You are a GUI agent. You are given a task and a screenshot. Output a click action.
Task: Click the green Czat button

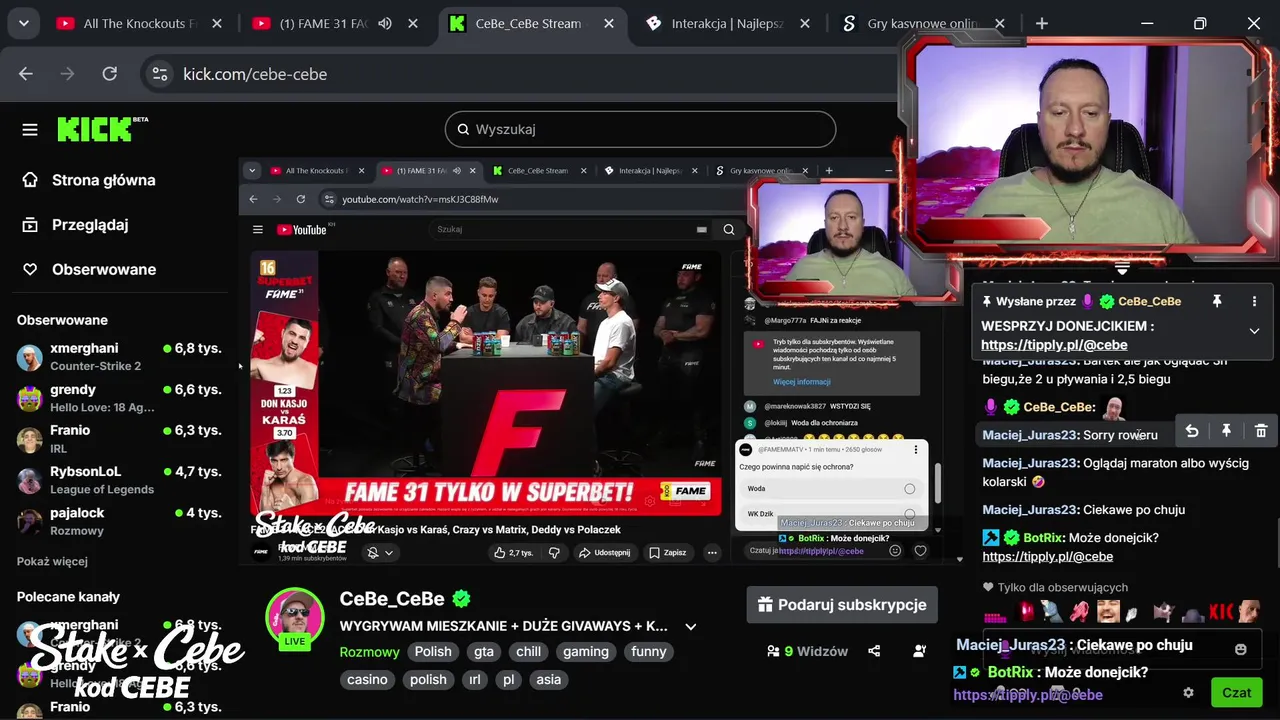1236,692
